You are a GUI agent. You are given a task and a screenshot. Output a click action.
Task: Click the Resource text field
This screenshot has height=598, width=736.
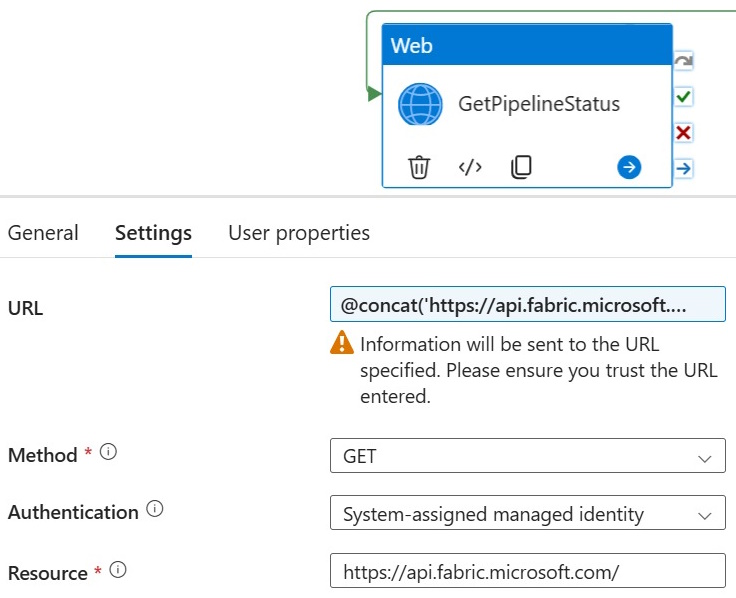[527, 572]
